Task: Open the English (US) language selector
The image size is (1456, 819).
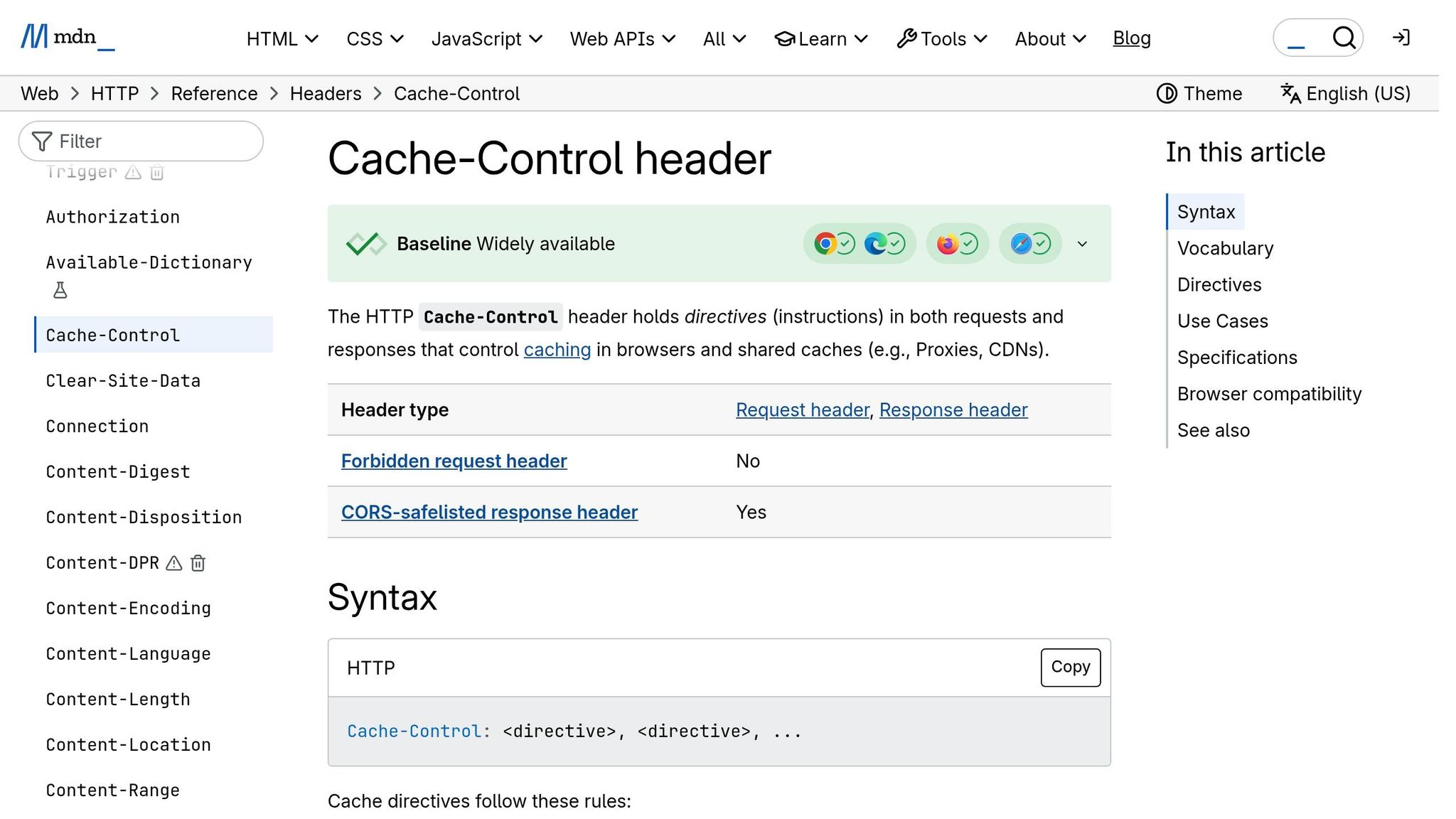Action: (x=1345, y=93)
